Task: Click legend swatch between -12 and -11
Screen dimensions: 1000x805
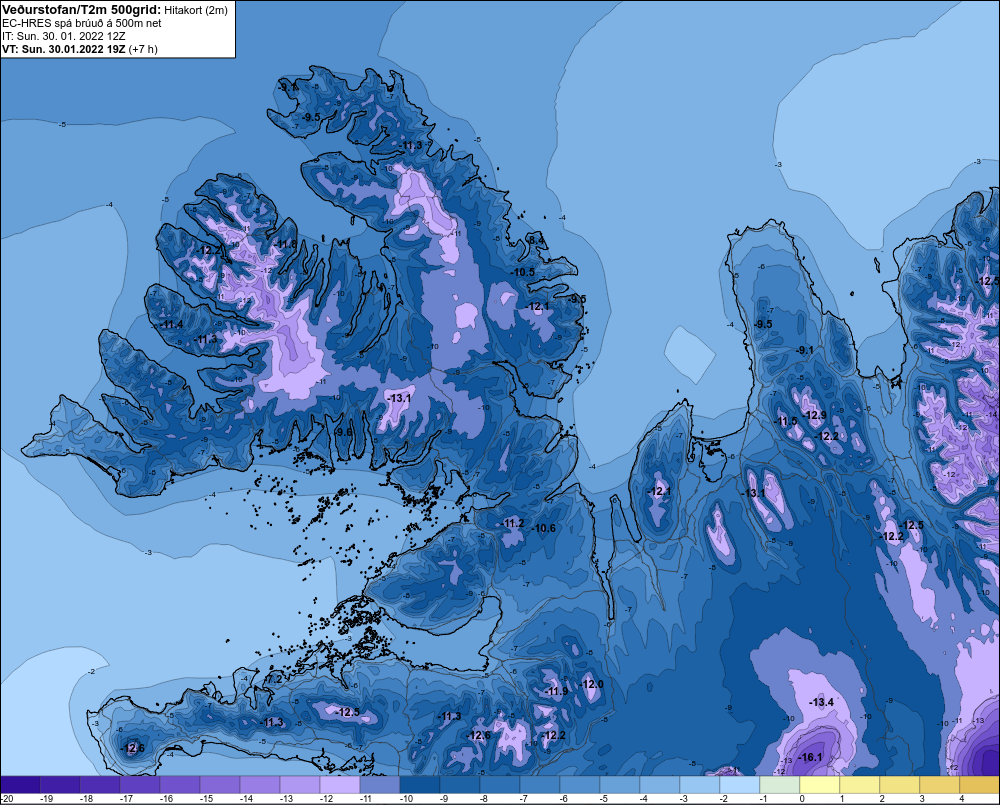Action: coord(340,785)
